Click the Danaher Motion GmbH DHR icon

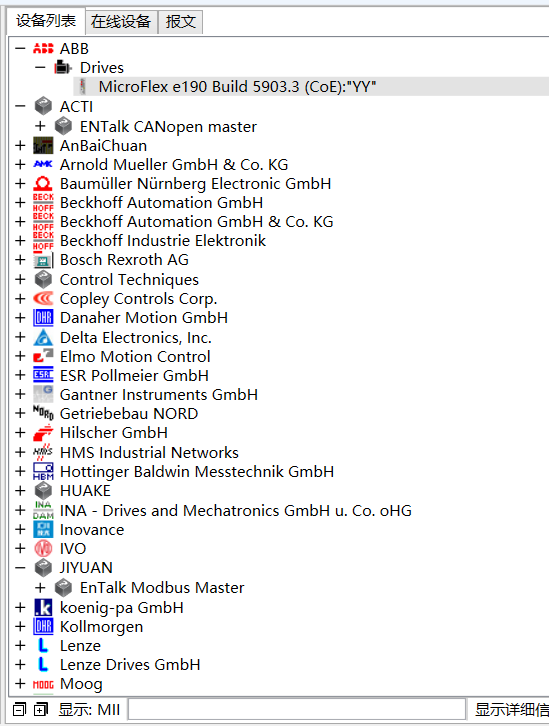coord(43,318)
